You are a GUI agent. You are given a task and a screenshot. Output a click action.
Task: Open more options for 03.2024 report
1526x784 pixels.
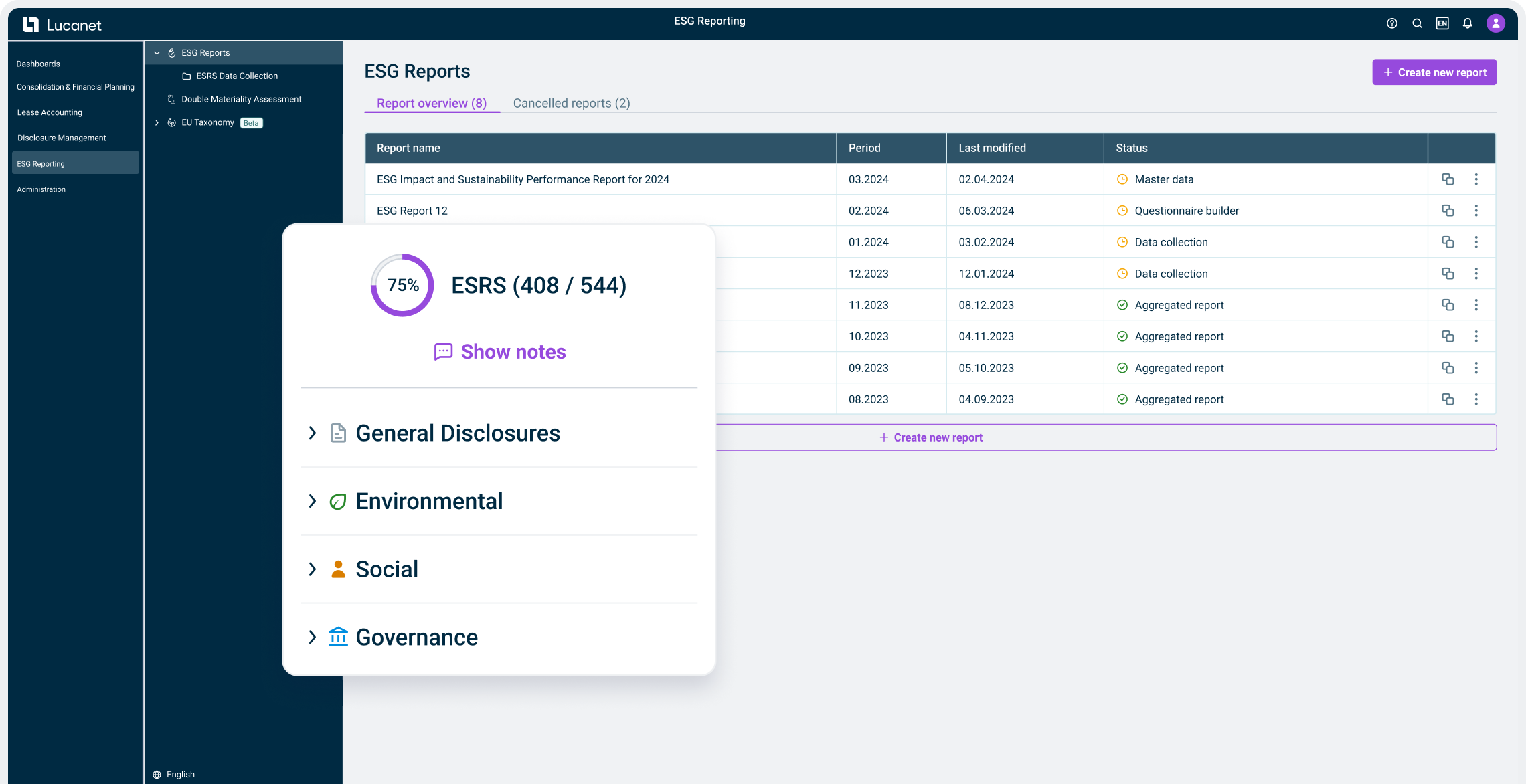(1476, 179)
